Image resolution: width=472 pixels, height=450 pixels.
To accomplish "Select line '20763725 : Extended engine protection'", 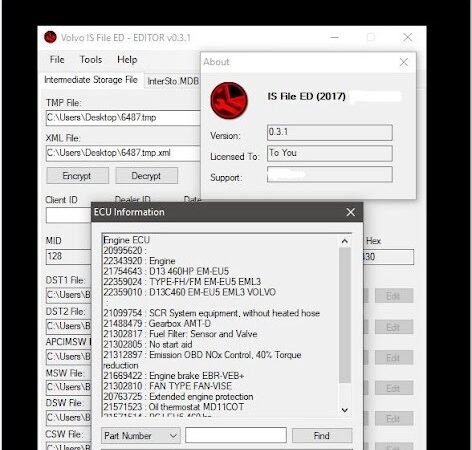I will [x=178, y=397].
